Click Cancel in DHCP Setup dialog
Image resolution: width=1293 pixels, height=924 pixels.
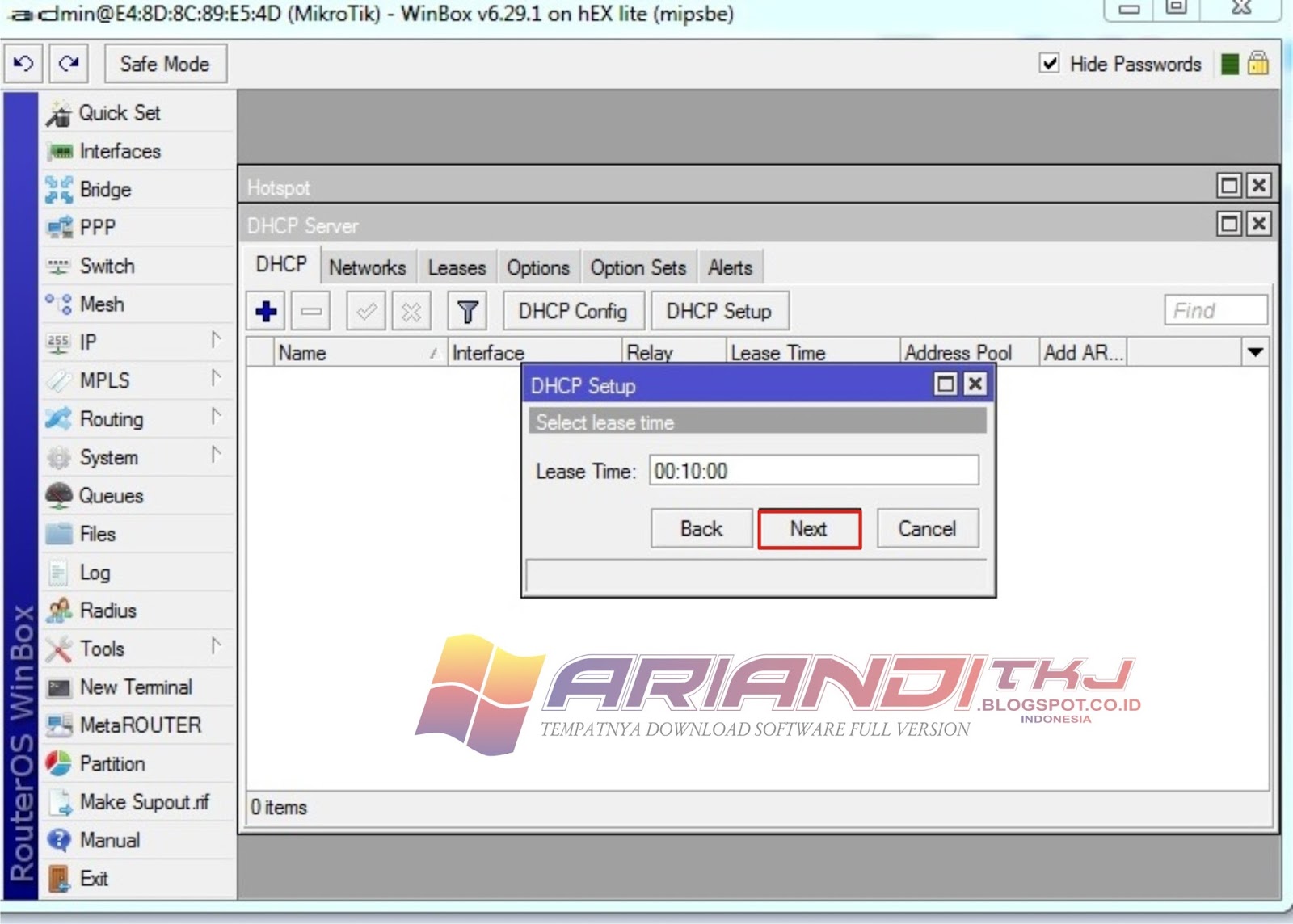928,528
